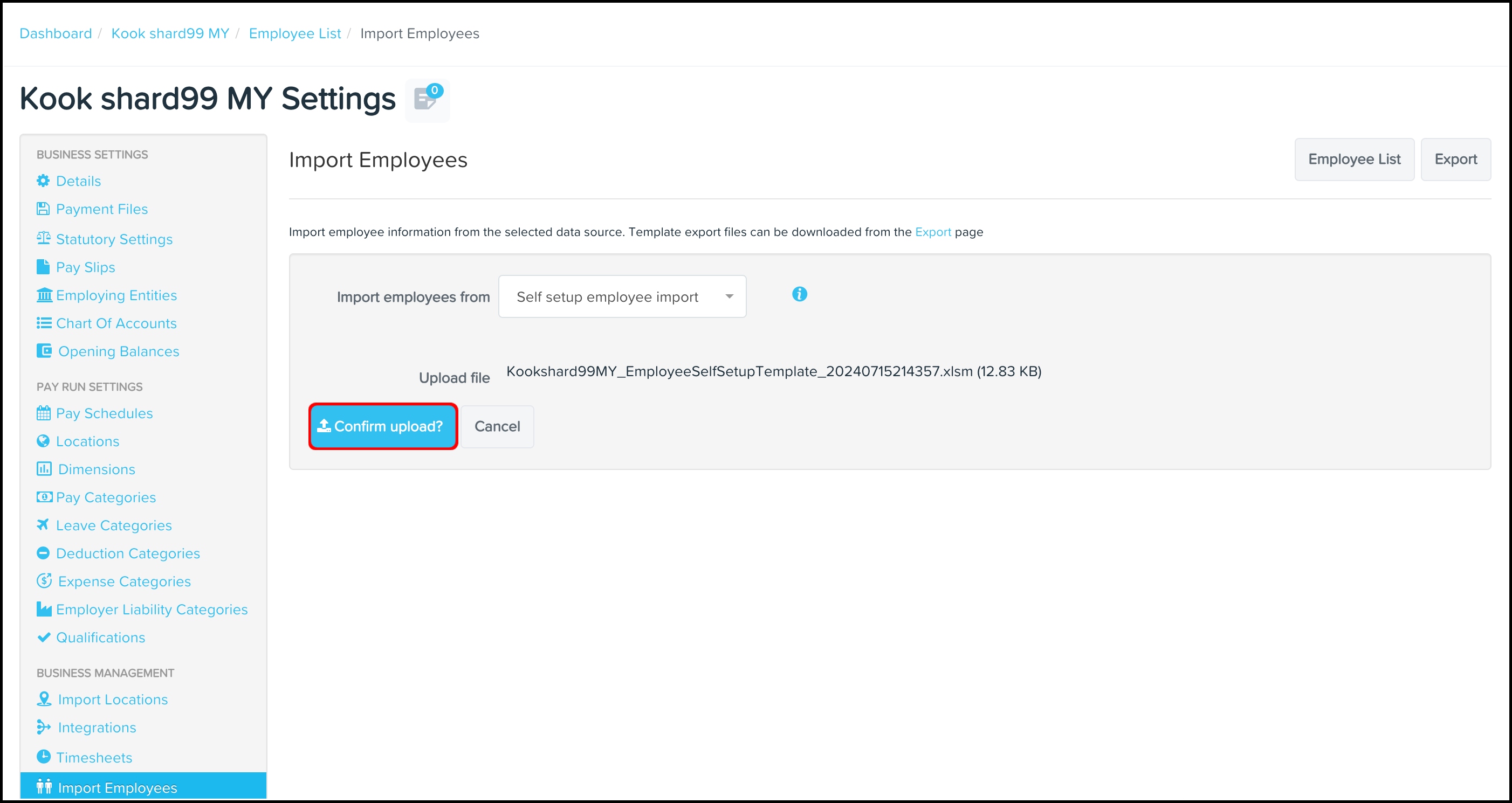Go to Import Employees in the sidebar

[117, 787]
